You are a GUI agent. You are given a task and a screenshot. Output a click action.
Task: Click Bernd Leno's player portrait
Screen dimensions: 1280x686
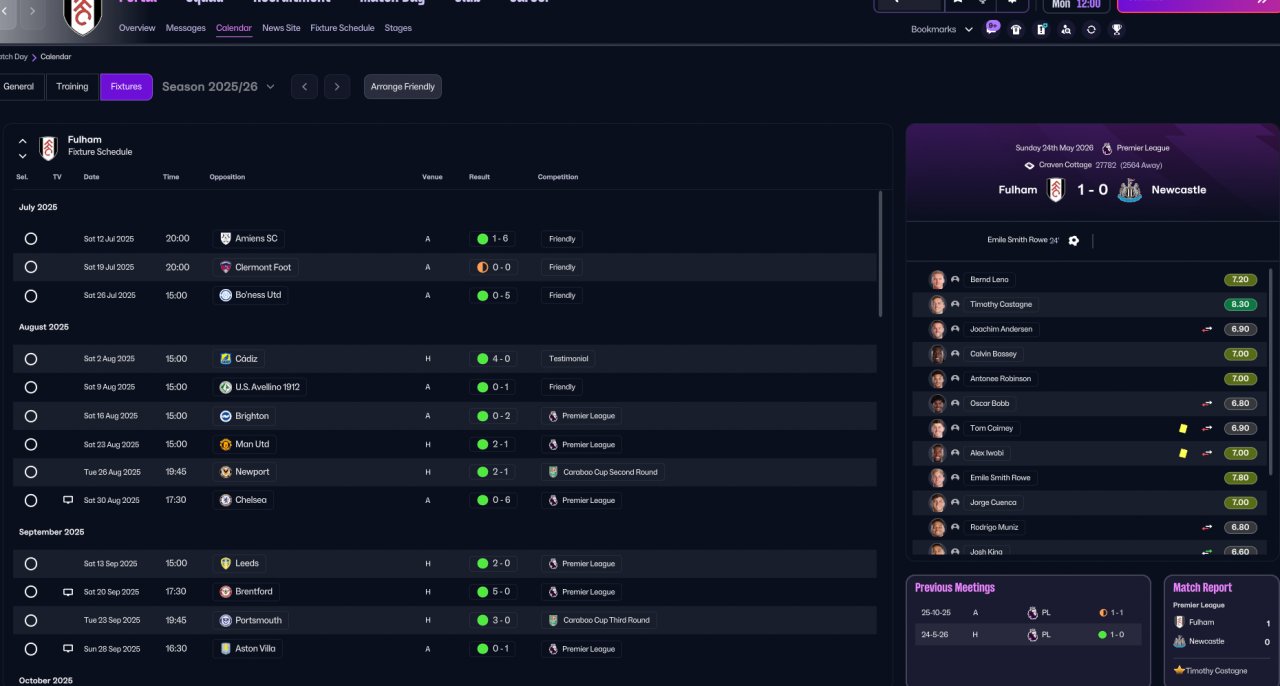tap(937, 280)
